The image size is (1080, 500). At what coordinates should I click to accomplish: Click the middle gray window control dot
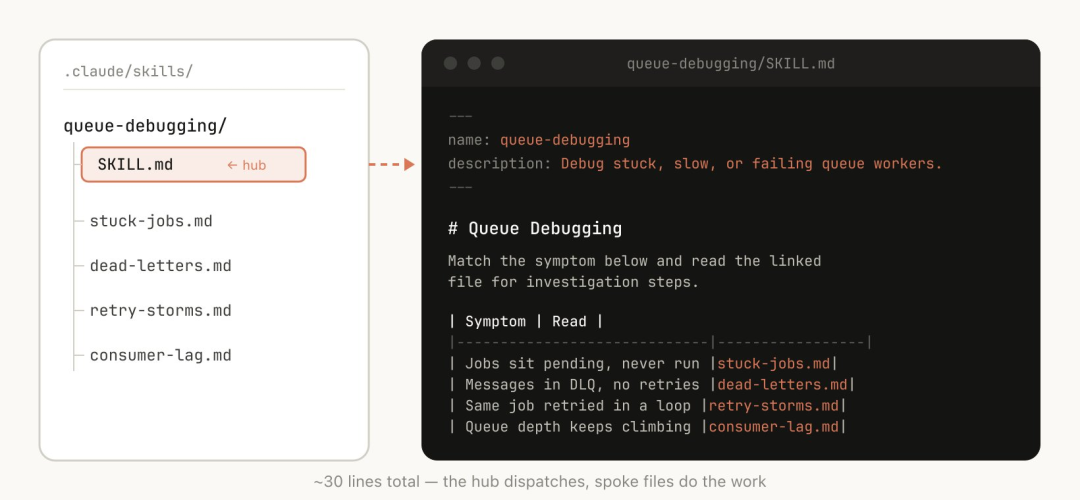point(474,63)
